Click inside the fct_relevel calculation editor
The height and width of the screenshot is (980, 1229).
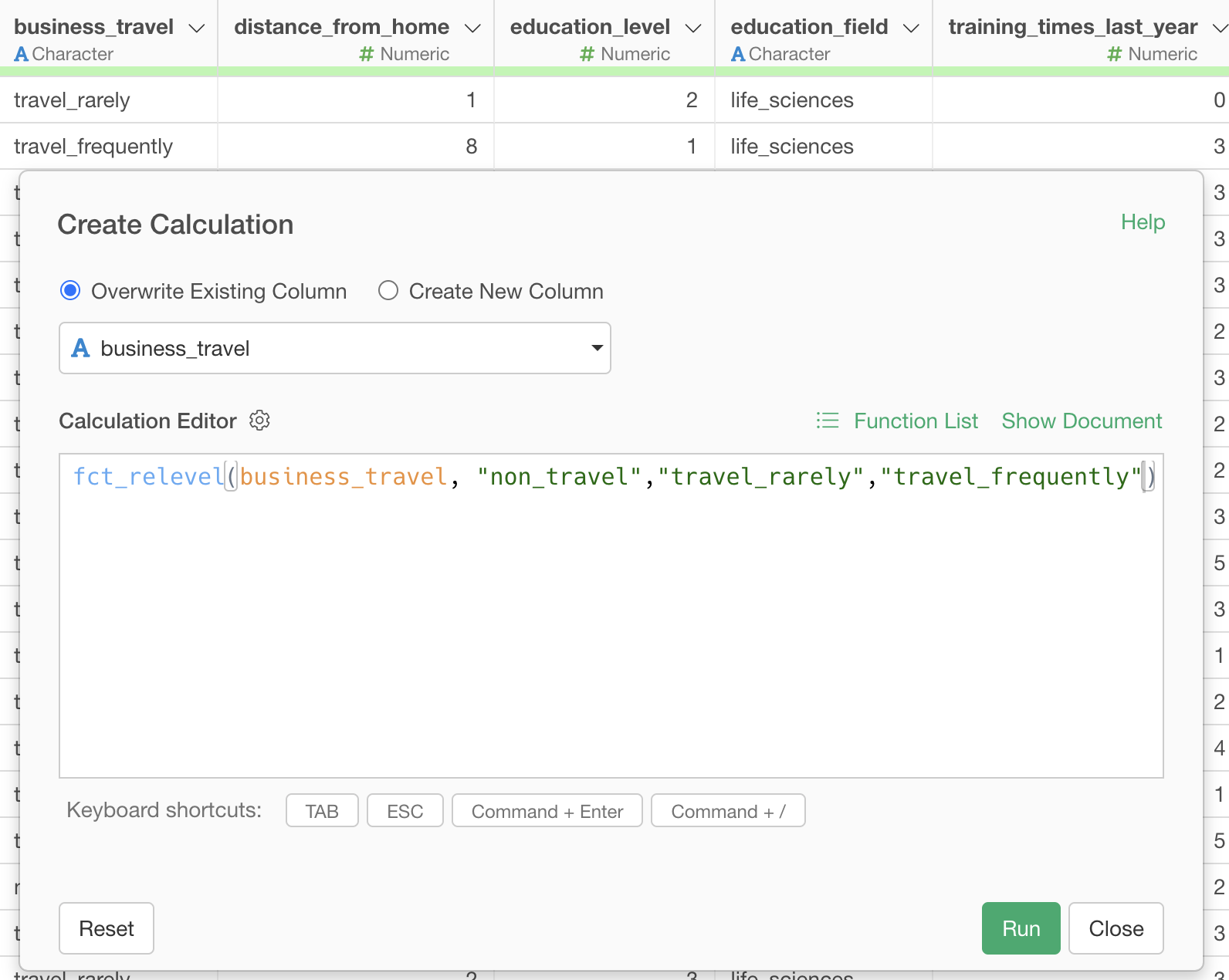pos(610,617)
